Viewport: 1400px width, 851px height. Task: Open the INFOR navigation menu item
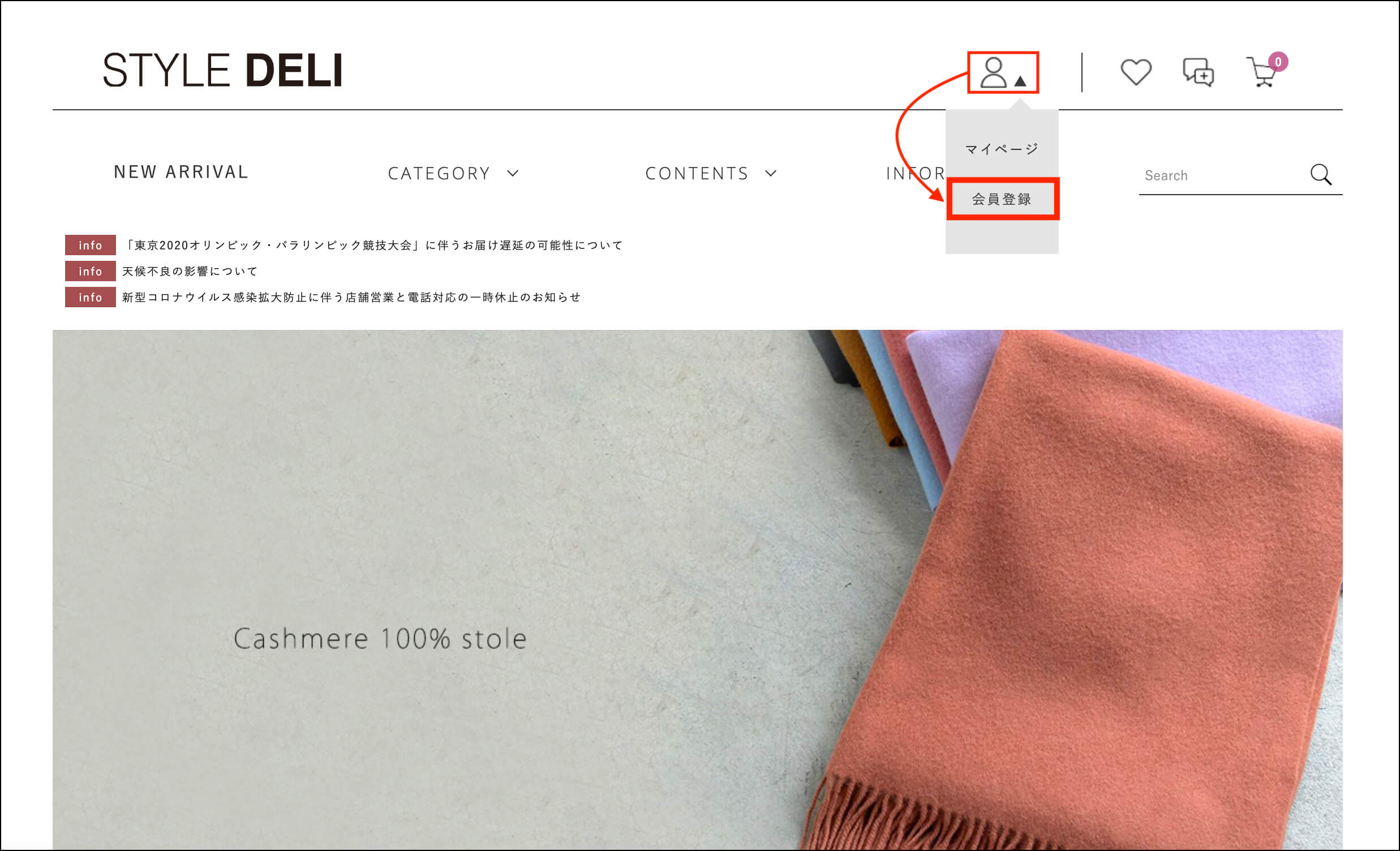coord(916,173)
